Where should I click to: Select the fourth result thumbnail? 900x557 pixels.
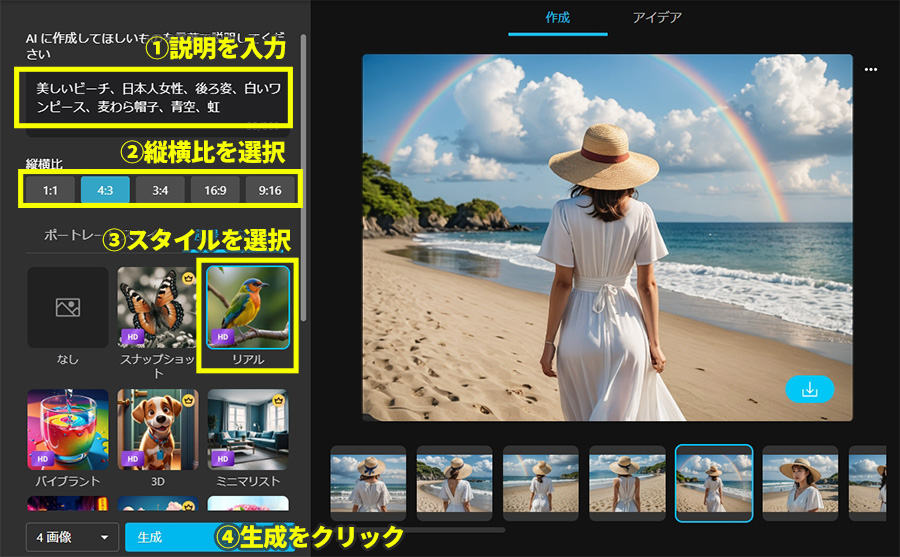pyautogui.click(x=627, y=483)
